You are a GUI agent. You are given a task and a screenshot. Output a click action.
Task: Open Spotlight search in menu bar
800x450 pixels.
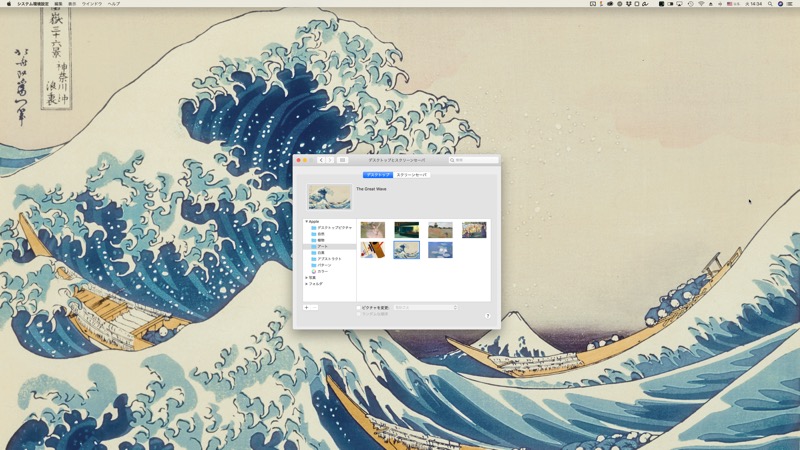coord(770,4)
